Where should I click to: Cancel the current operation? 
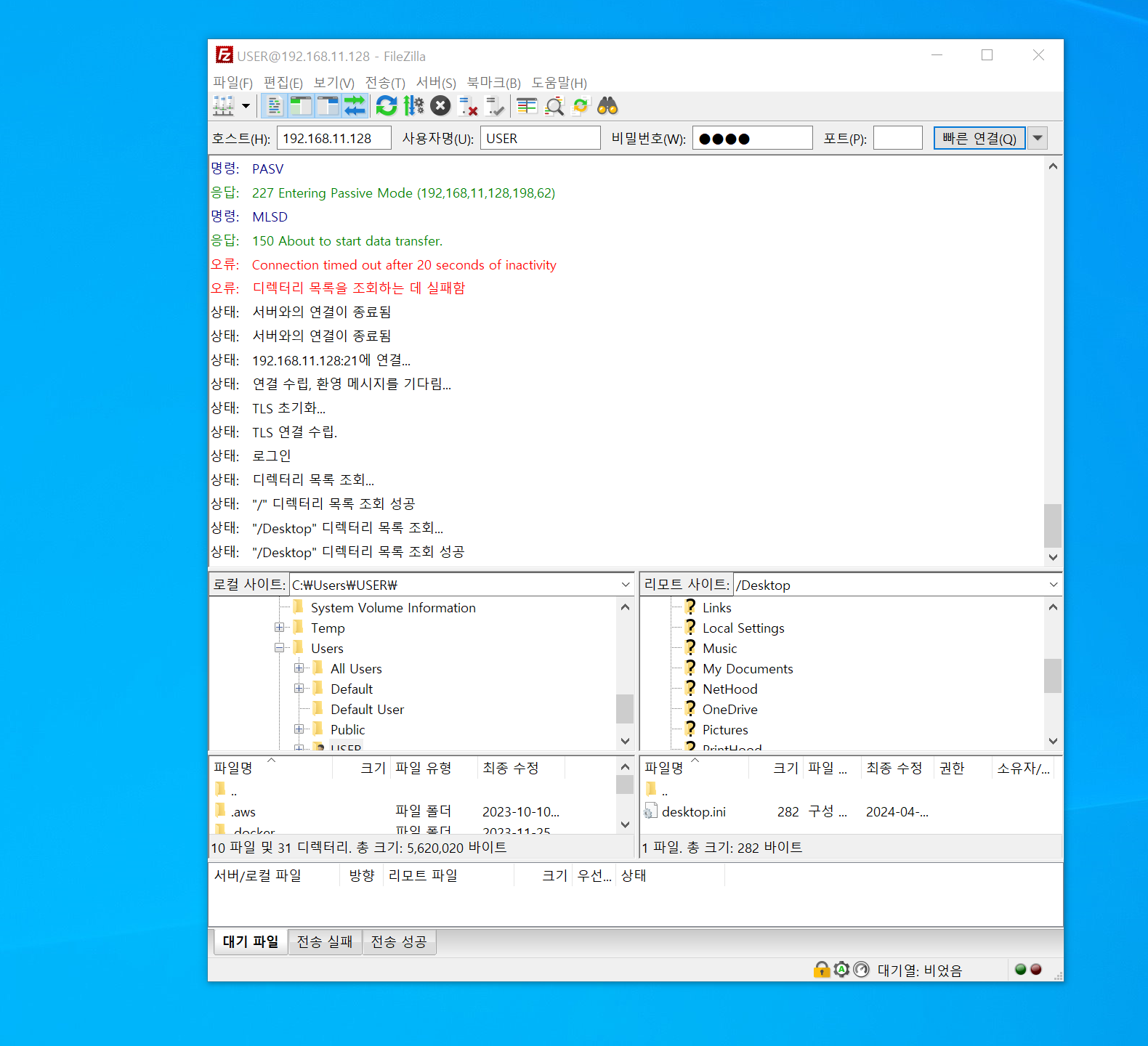coord(440,106)
